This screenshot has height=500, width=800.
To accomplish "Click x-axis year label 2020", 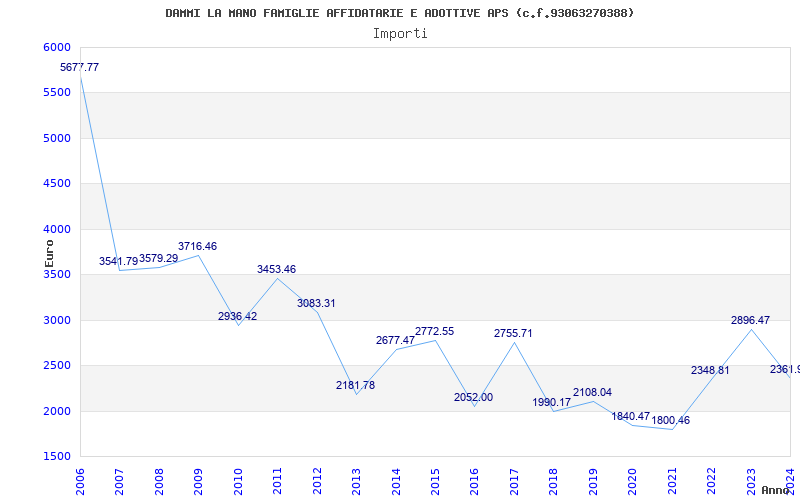I will tap(633, 481).
